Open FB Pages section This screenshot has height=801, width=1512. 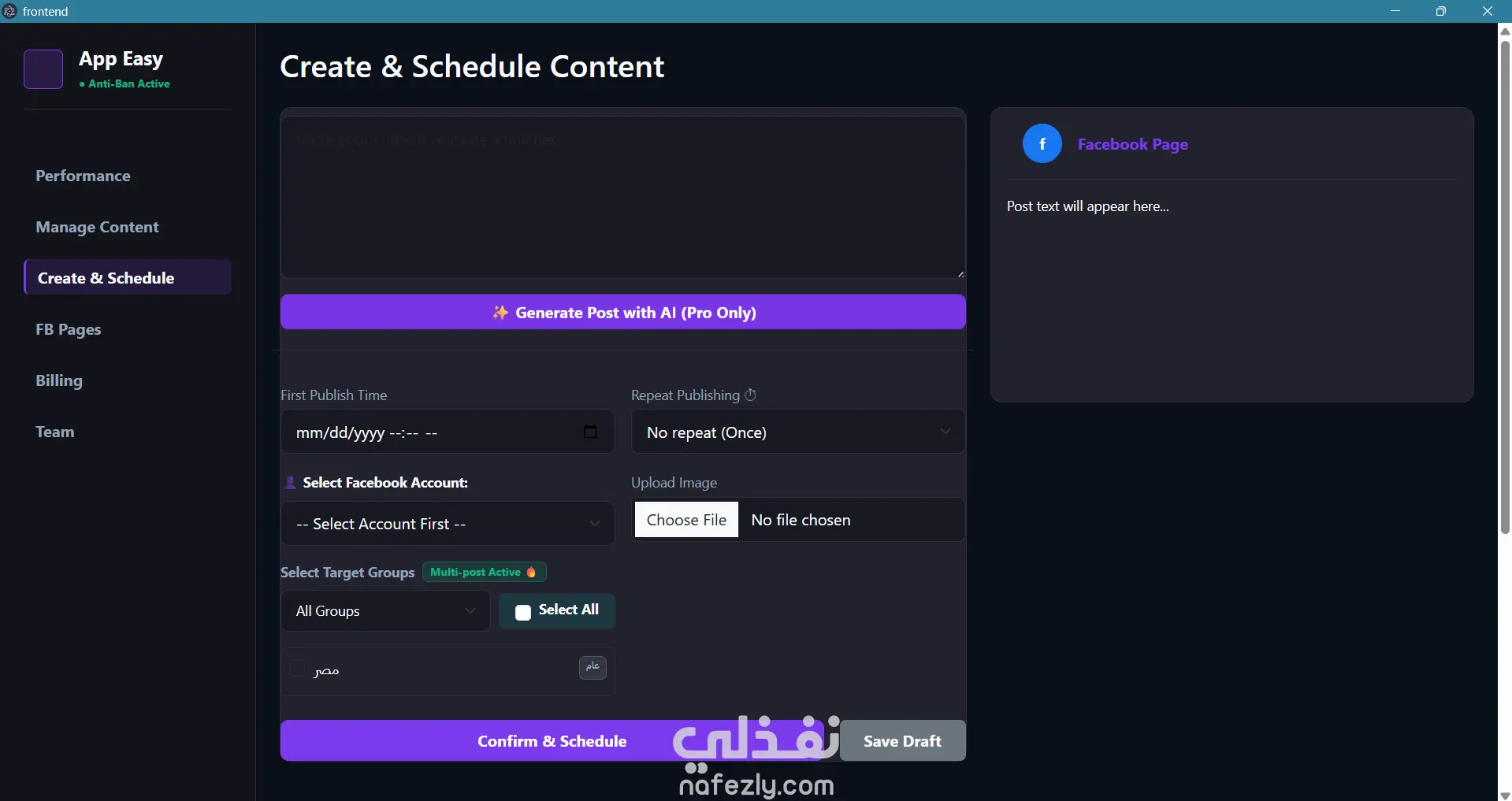69,329
